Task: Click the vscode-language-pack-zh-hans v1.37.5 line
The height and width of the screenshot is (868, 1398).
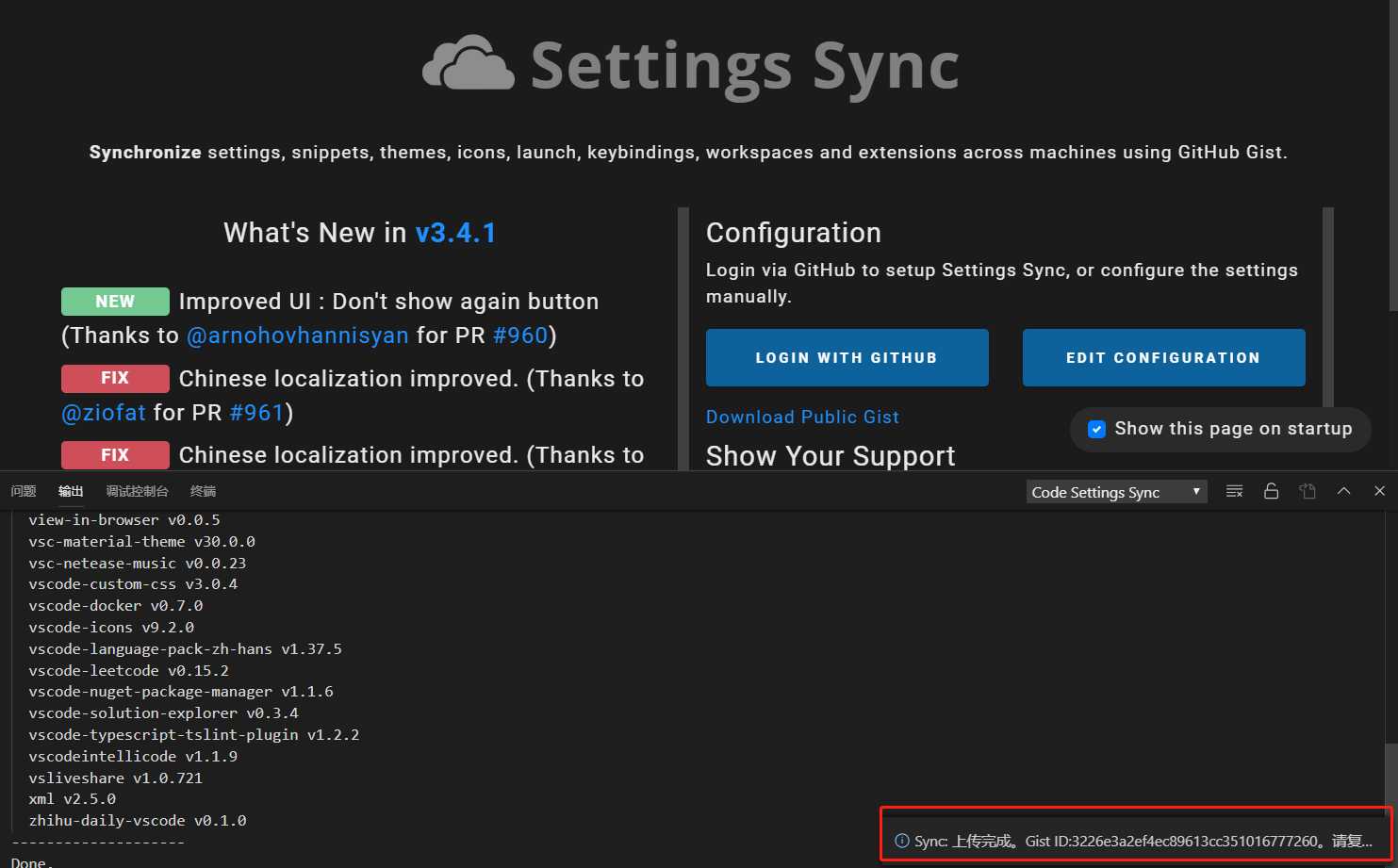Action: (x=185, y=648)
